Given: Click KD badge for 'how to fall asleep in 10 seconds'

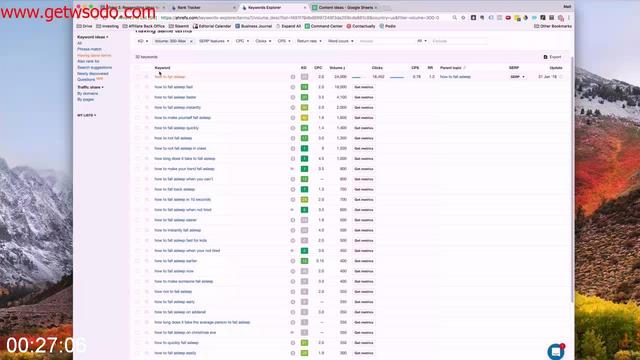Looking at the screenshot, I should coord(304,200).
